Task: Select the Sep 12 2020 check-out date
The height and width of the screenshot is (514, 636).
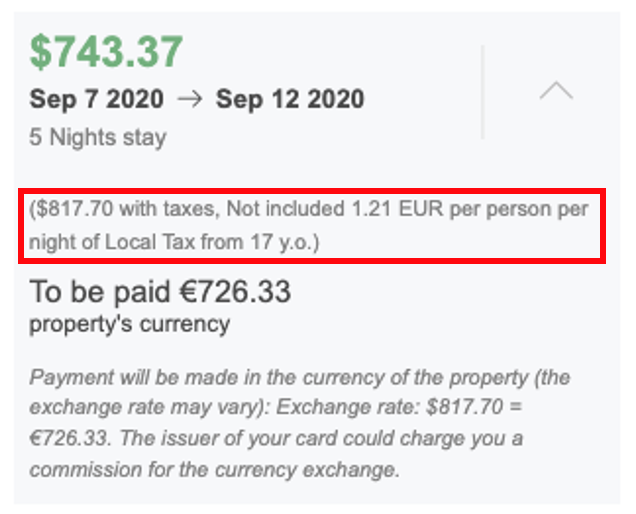Action: tap(290, 99)
